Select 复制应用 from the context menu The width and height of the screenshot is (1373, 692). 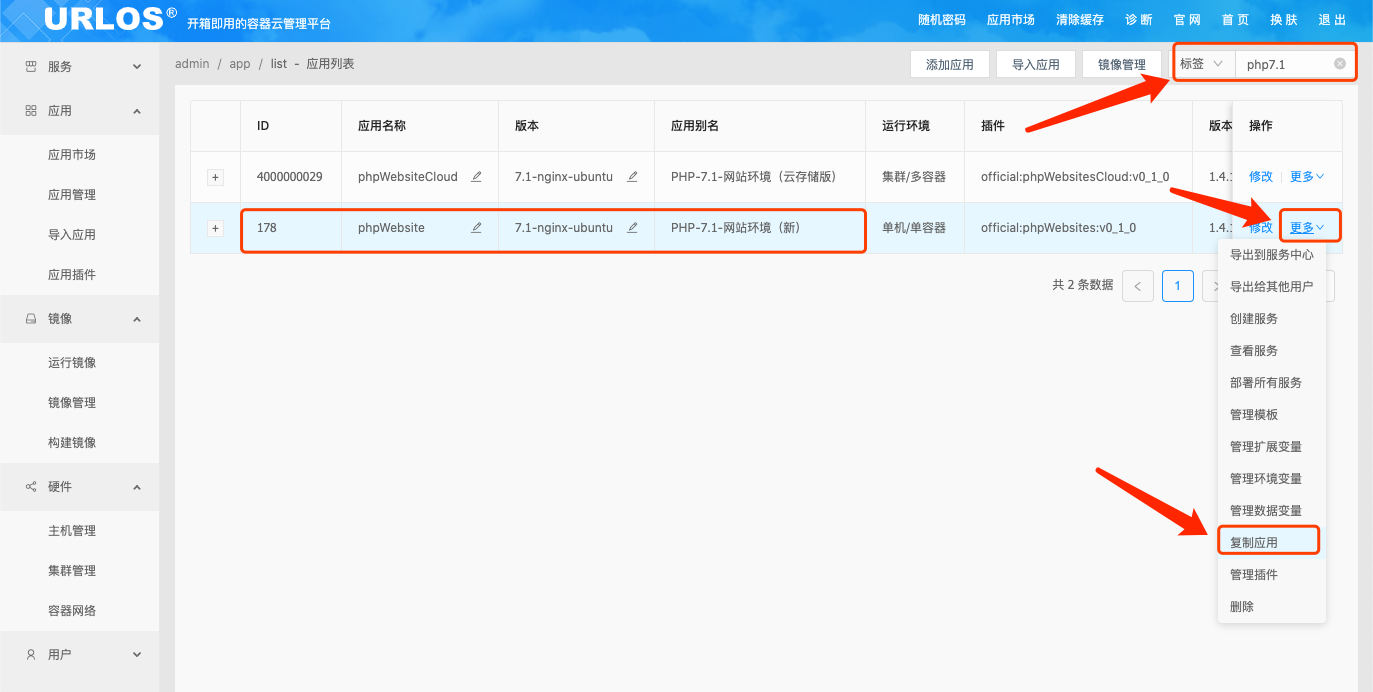1253,540
